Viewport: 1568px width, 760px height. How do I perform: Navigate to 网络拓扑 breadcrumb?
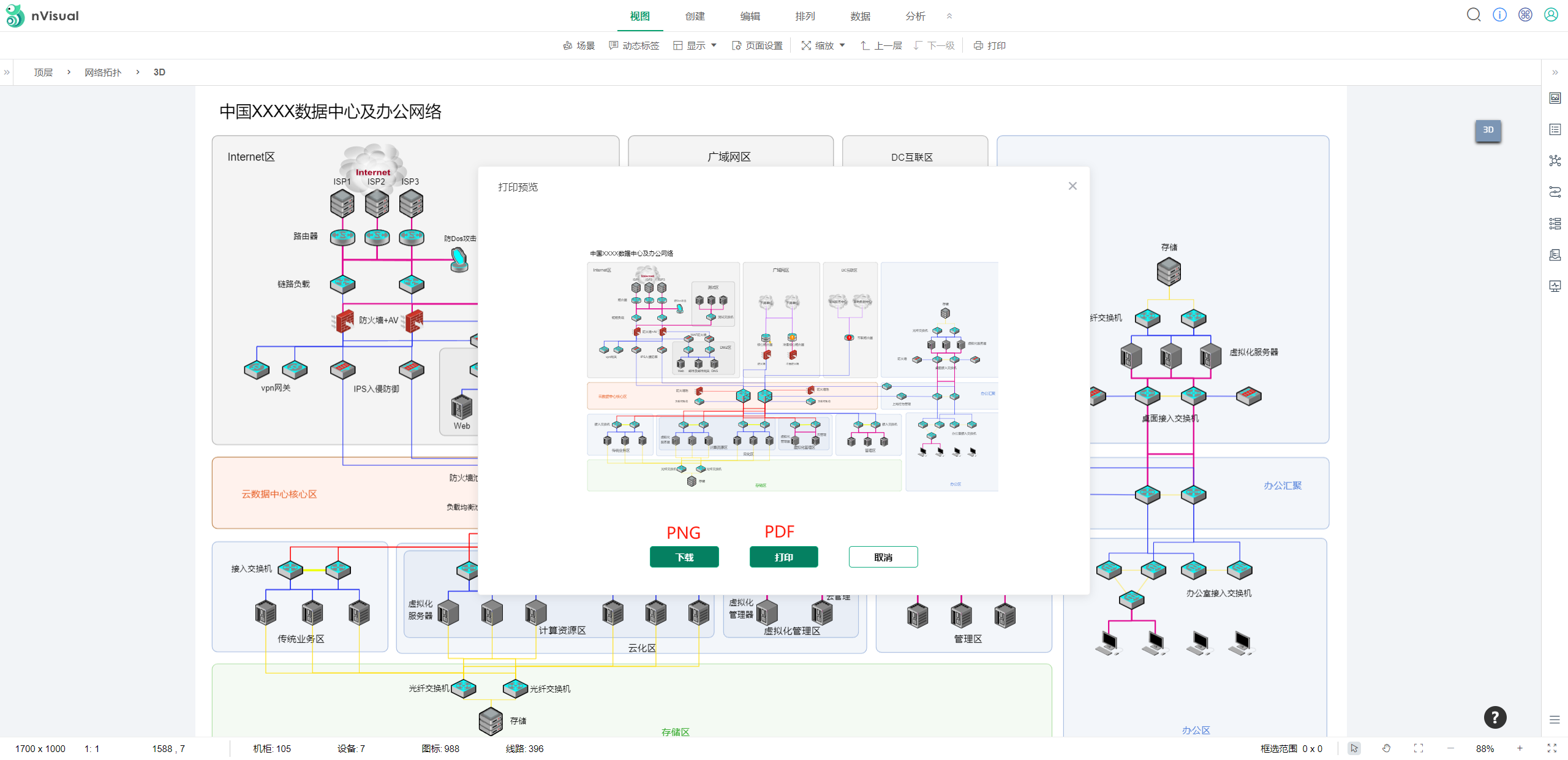[103, 72]
